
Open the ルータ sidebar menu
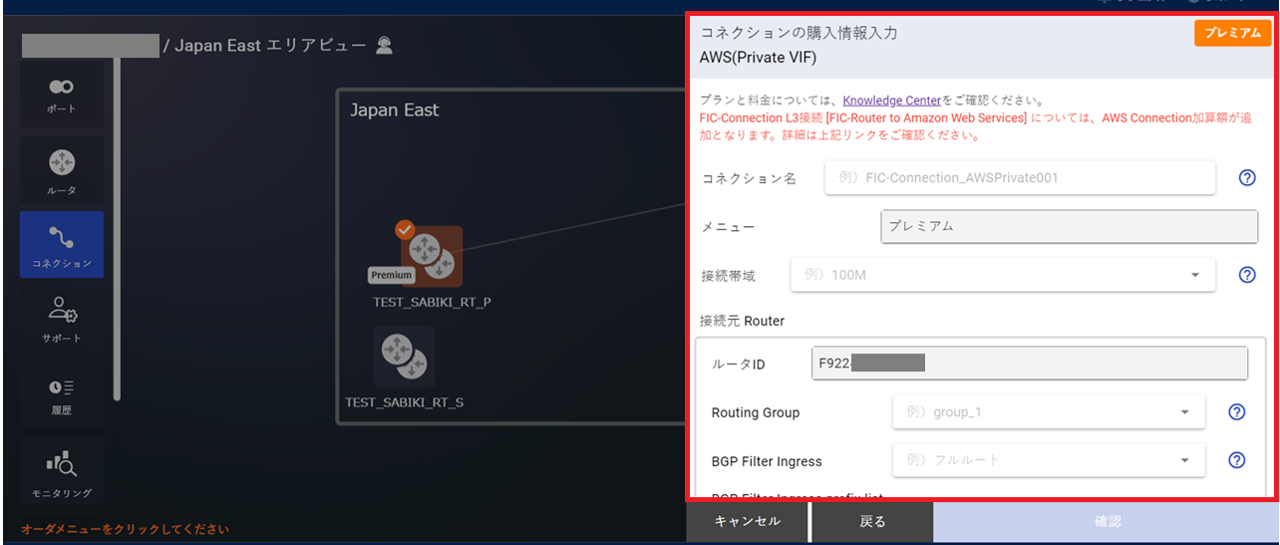[61, 170]
